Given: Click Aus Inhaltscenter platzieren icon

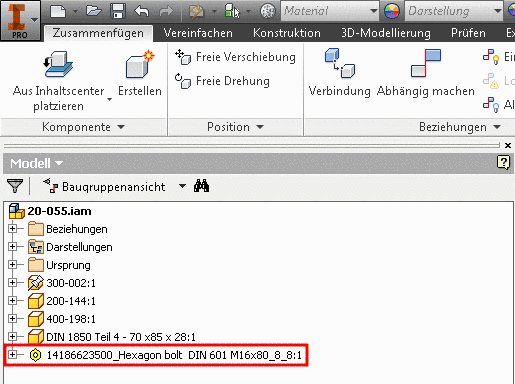Looking at the screenshot, I should tap(58, 64).
